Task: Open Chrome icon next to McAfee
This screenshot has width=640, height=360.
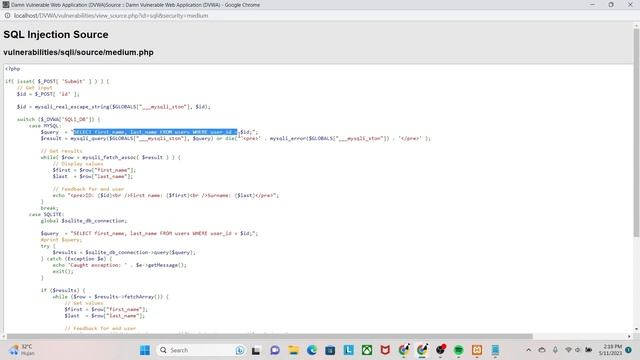Action: pyautogui.click(x=404, y=350)
